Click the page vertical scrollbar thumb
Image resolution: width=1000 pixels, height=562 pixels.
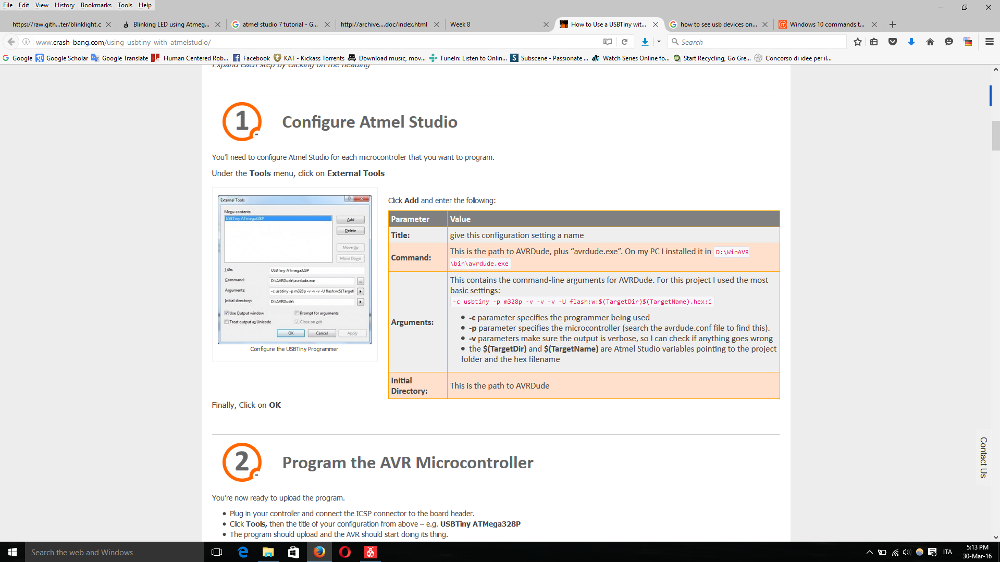(996, 135)
